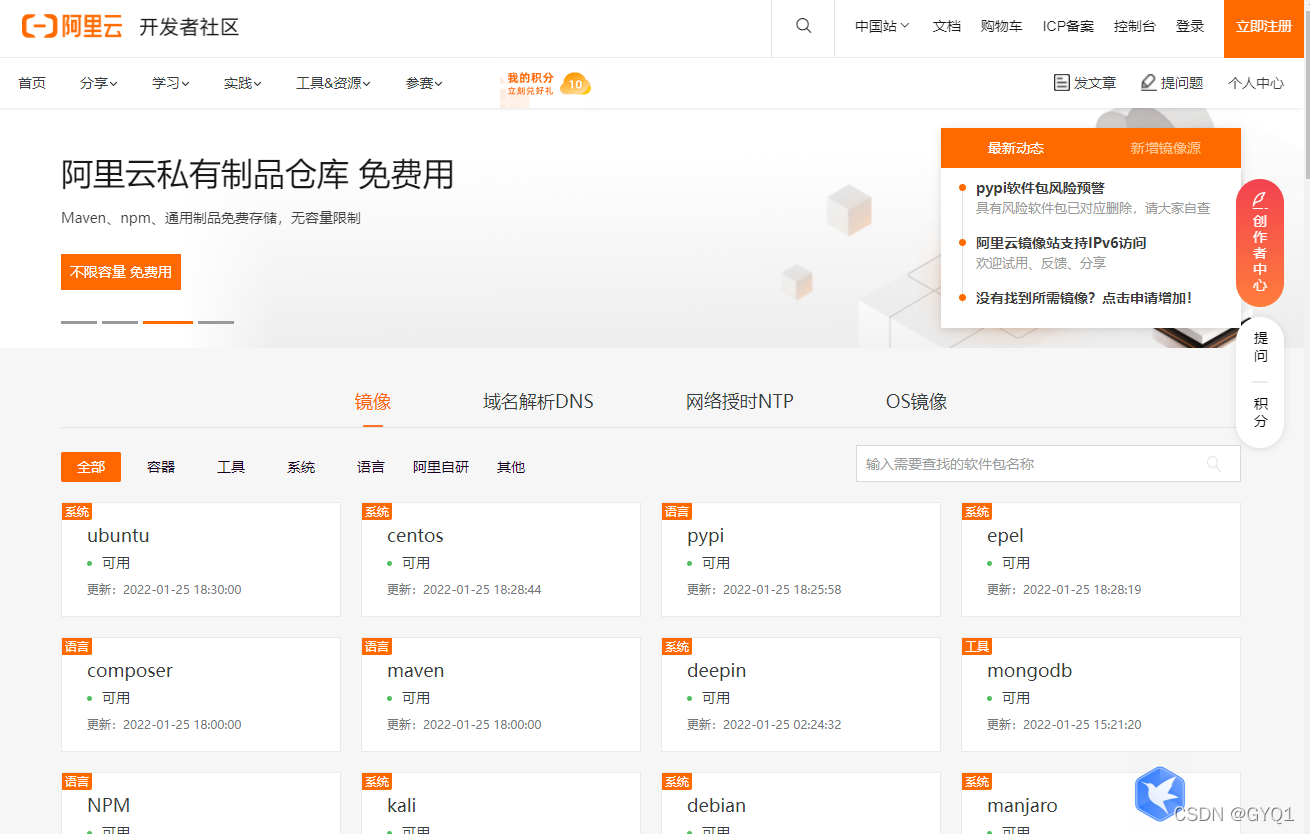Select the 网络授时NTP tab
Viewport: 1310px width, 834px height.
pos(740,402)
